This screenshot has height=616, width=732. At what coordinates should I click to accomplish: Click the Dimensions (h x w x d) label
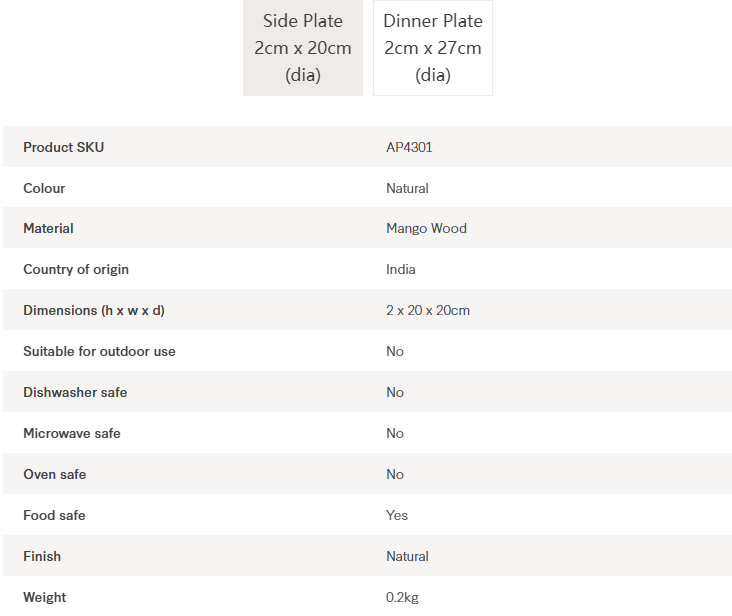tap(94, 310)
